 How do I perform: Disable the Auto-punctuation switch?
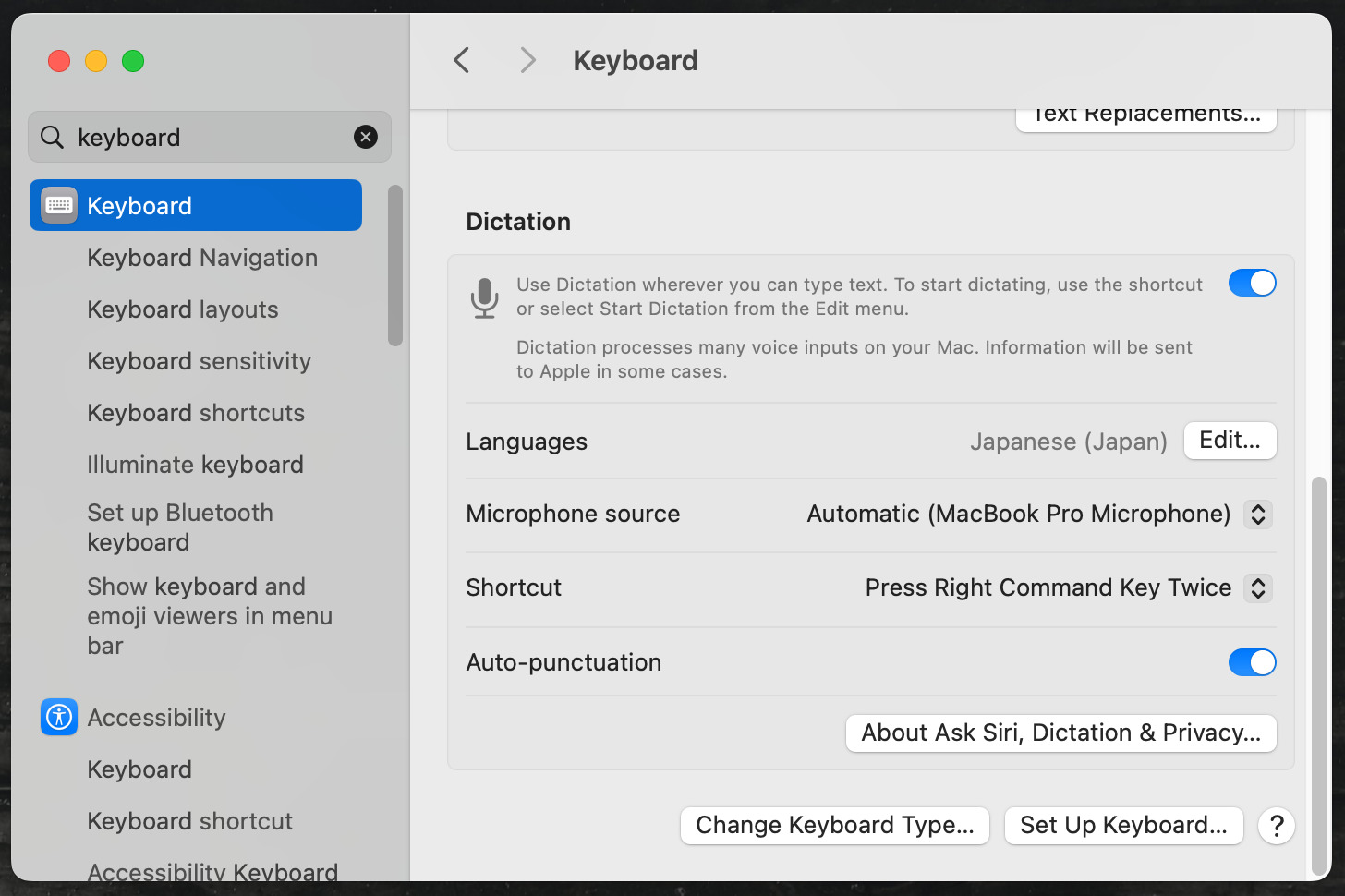click(x=1252, y=662)
